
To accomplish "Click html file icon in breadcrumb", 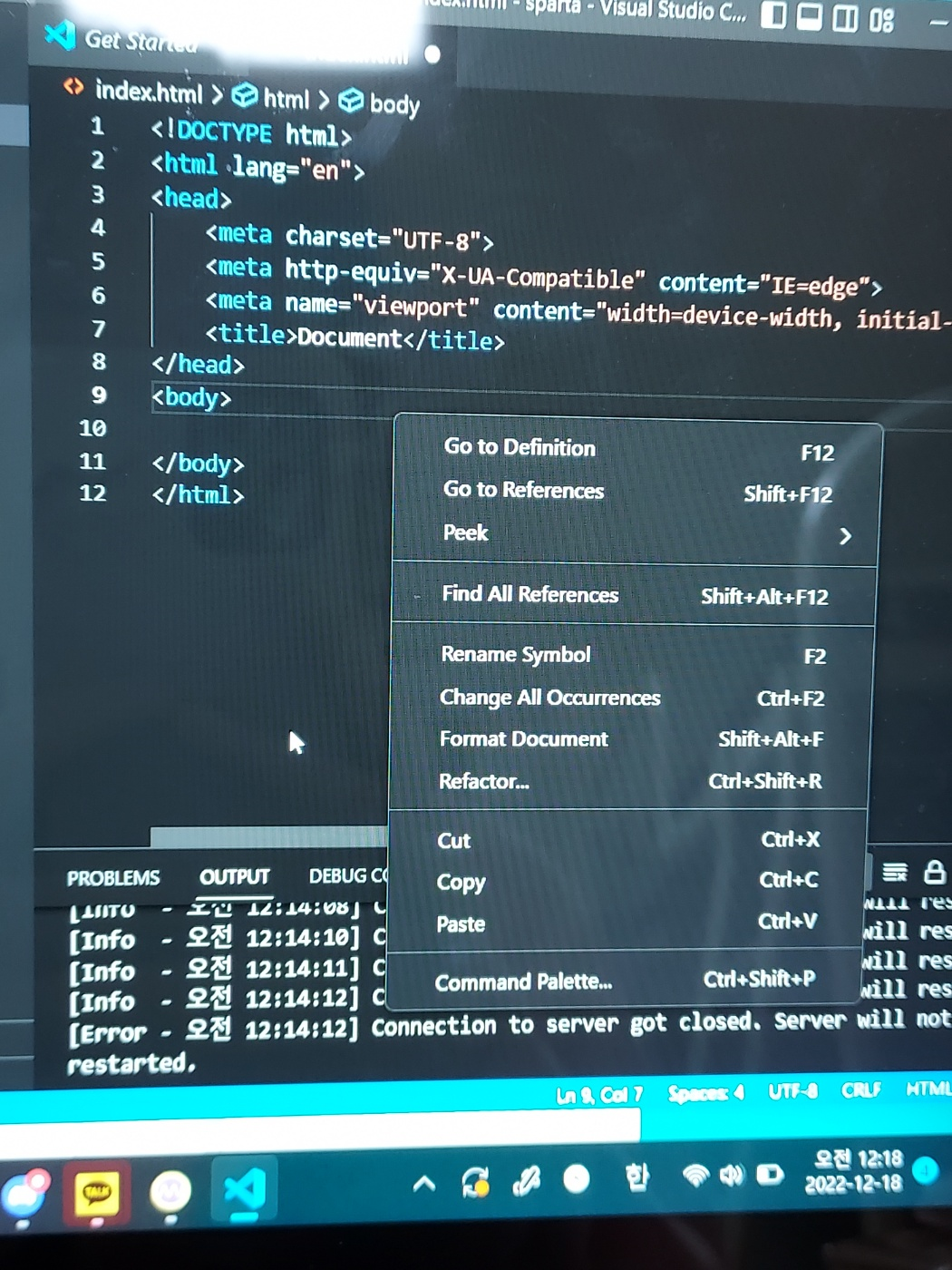I will click(x=73, y=87).
